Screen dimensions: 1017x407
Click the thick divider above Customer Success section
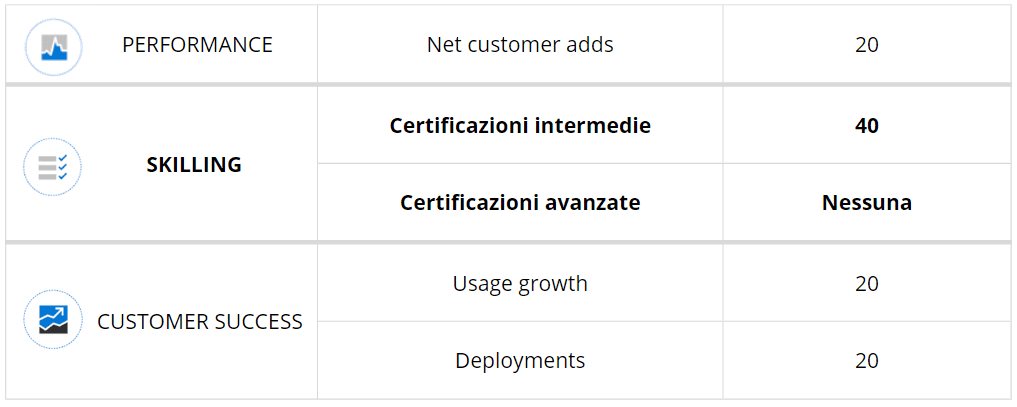[508, 242]
